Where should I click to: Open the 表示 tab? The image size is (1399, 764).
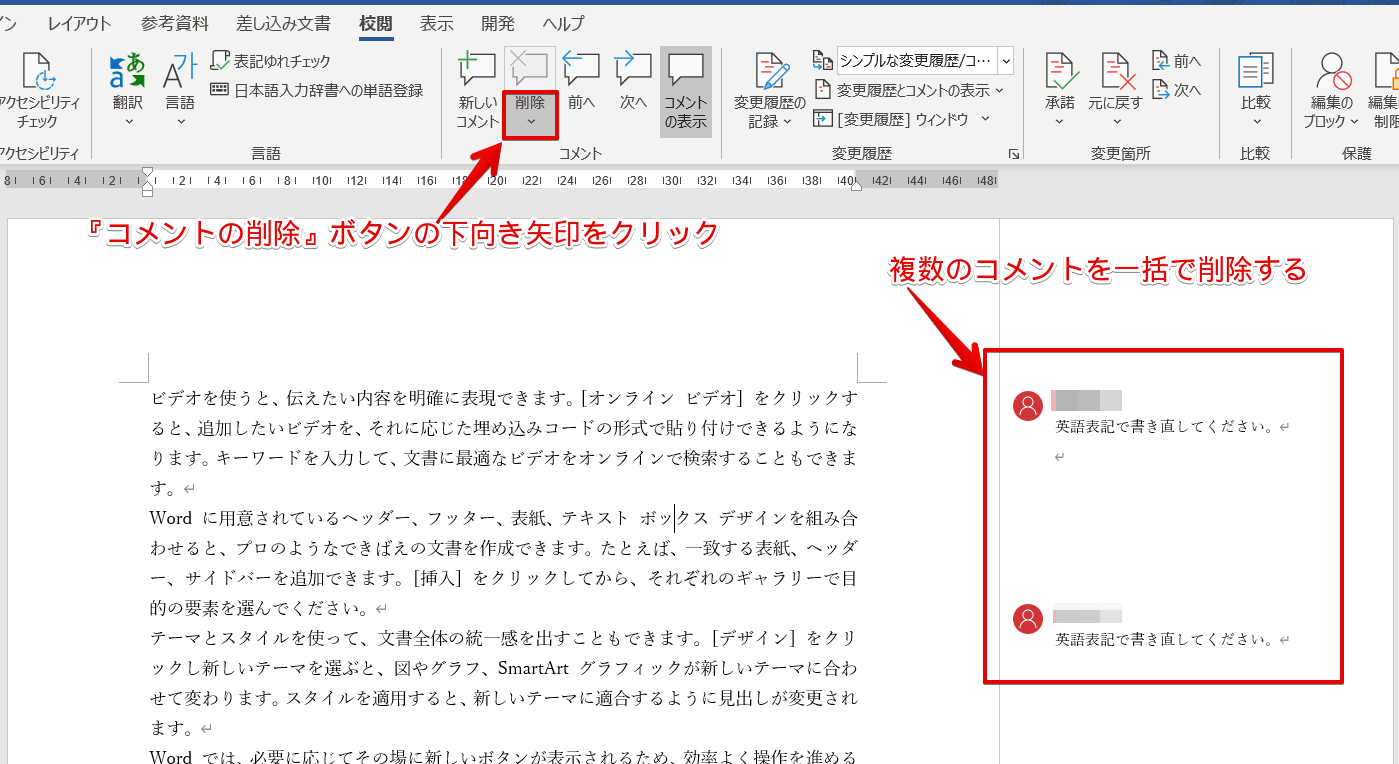[x=436, y=23]
